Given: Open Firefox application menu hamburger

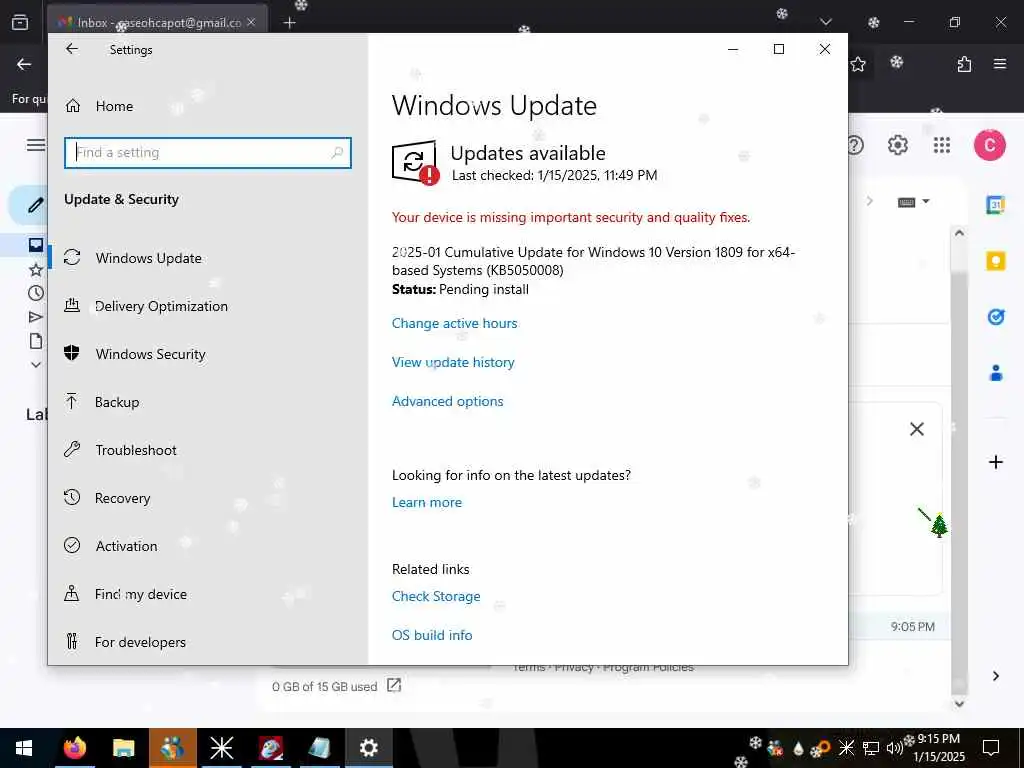Looking at the screenshot, I should click(1000, 64).
